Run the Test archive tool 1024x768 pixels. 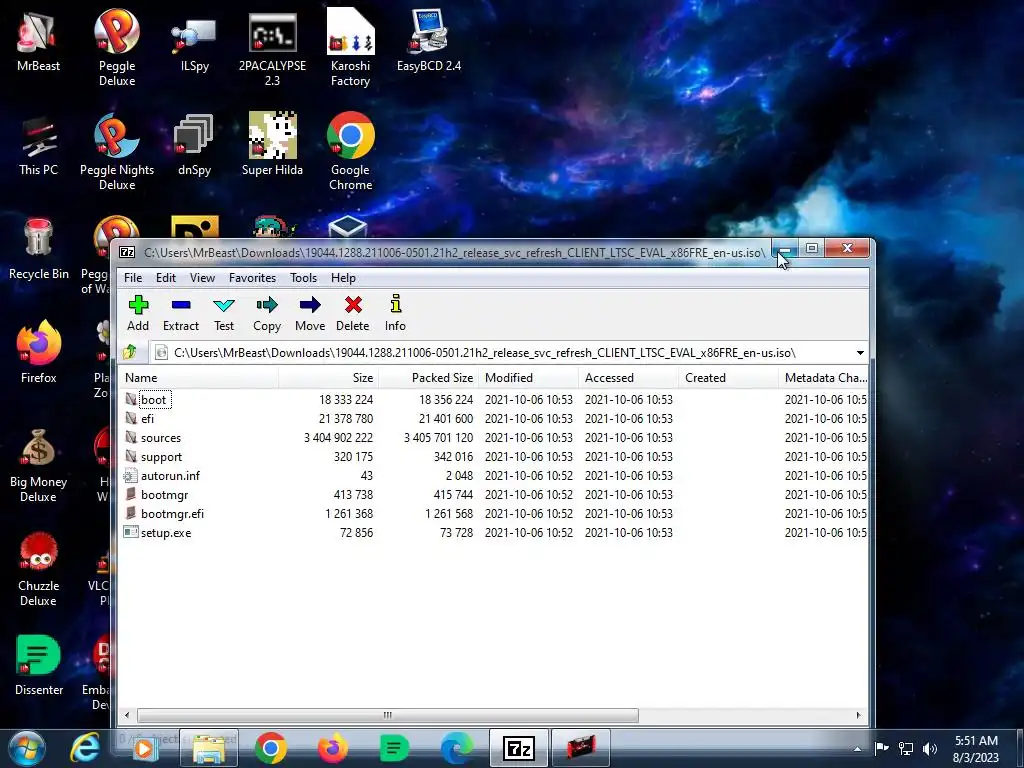tap(224, 313)
